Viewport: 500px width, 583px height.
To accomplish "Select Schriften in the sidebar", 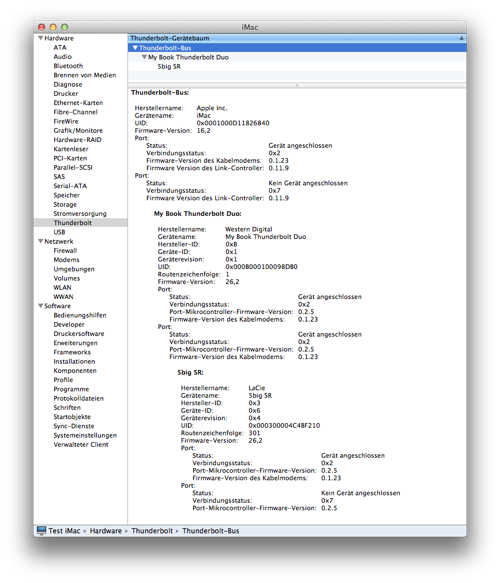I will [x=67, y=408].
